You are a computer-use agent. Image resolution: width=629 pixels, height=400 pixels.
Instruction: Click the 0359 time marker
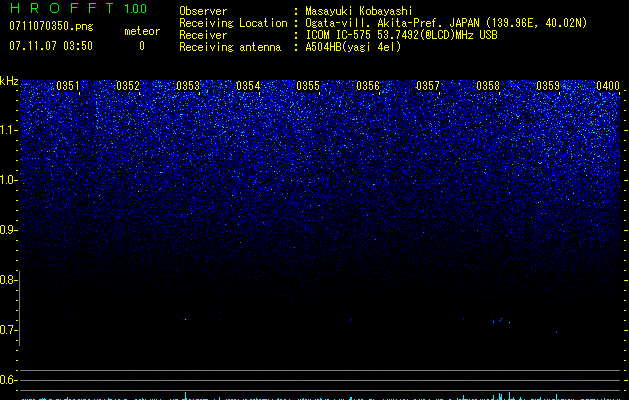(548, 86)
